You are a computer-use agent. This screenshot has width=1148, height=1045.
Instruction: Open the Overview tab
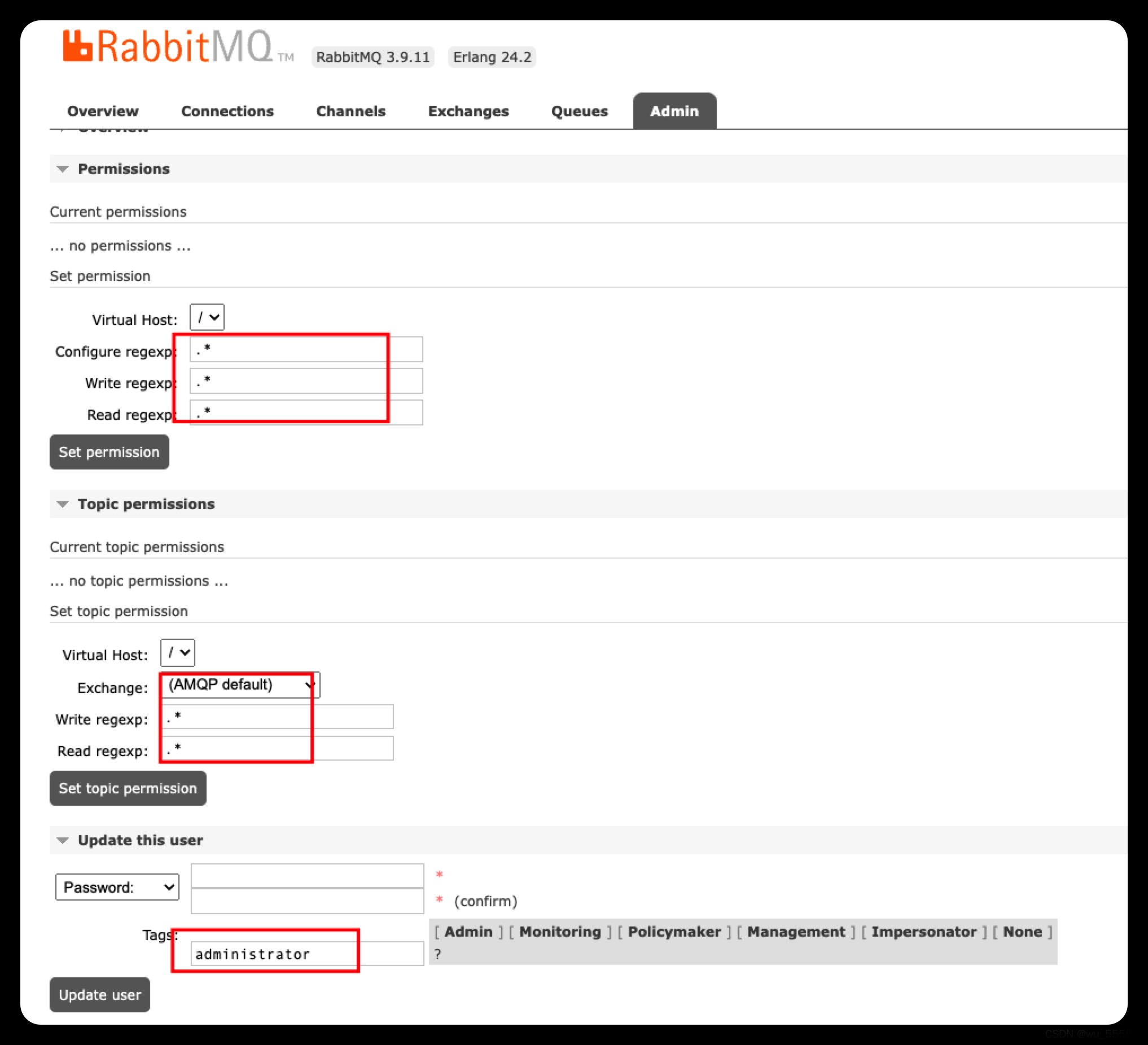(103, 111)
